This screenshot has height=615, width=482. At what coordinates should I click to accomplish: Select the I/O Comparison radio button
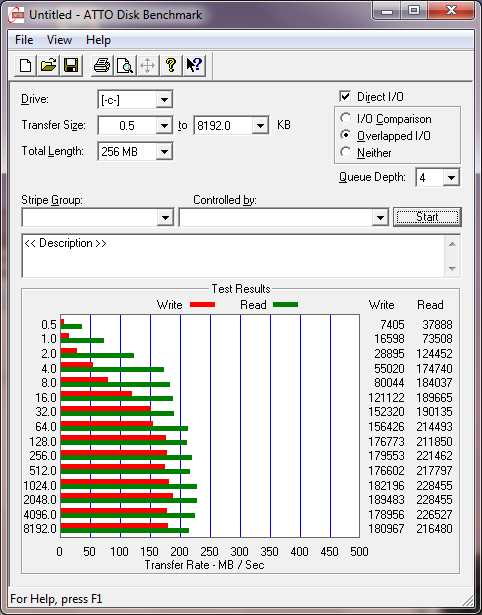click(346, 118)
